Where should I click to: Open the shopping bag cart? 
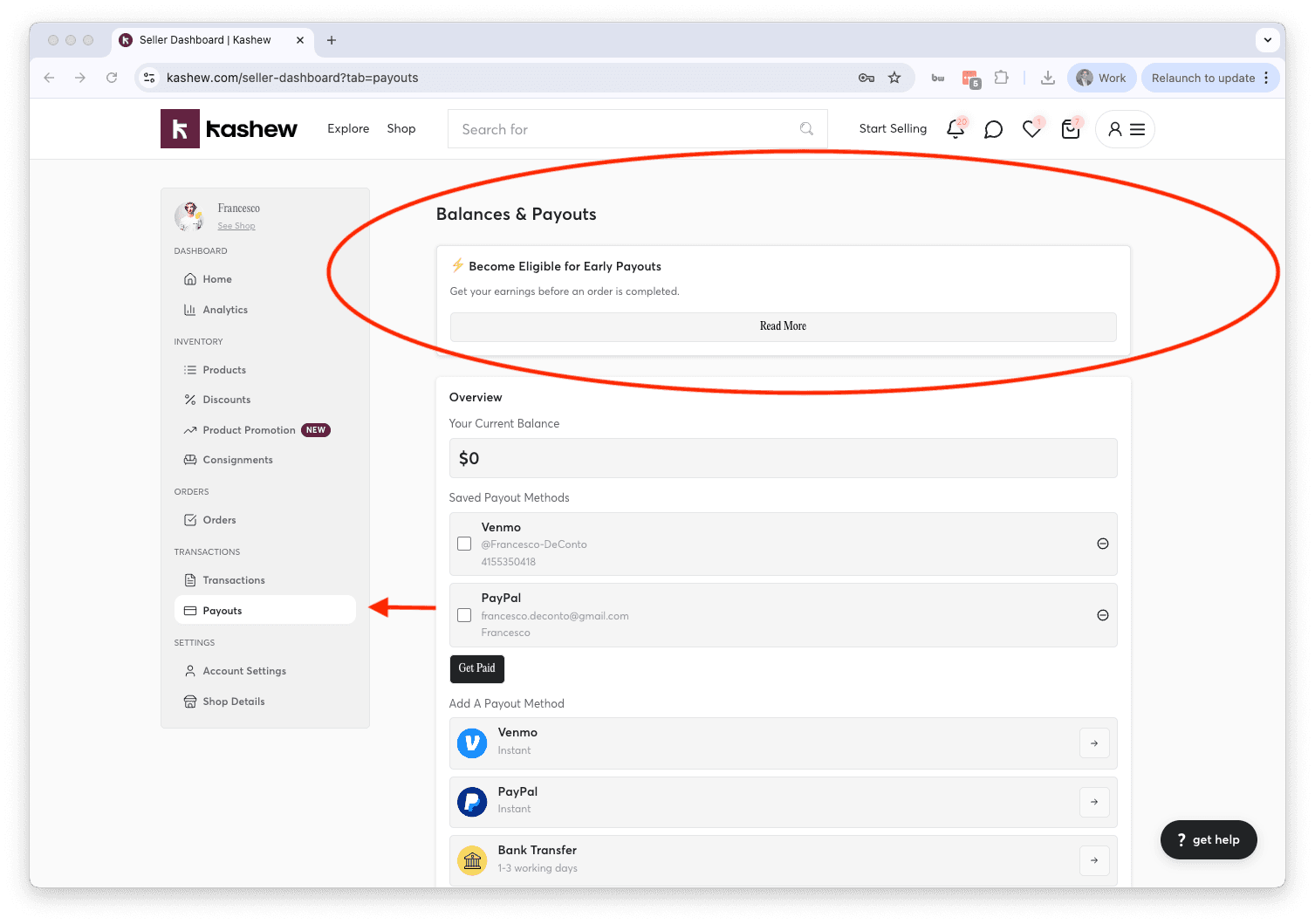(x=1071, y=129)
